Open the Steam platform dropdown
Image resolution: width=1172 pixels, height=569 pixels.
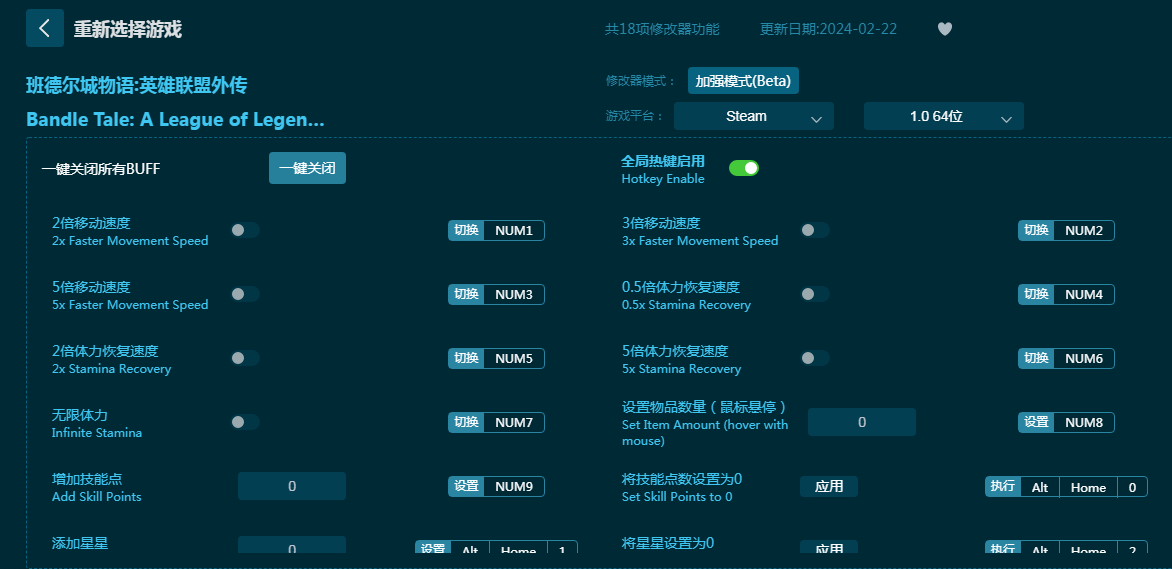pyautogui.click(x=753, y=116)
